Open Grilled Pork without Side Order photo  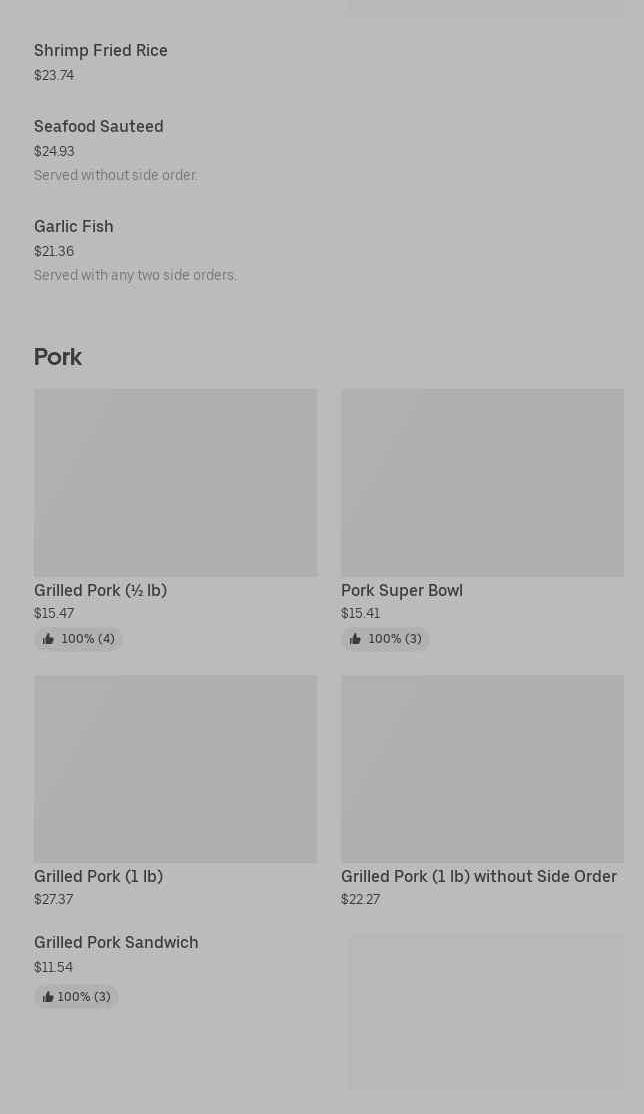pos(483,769)
